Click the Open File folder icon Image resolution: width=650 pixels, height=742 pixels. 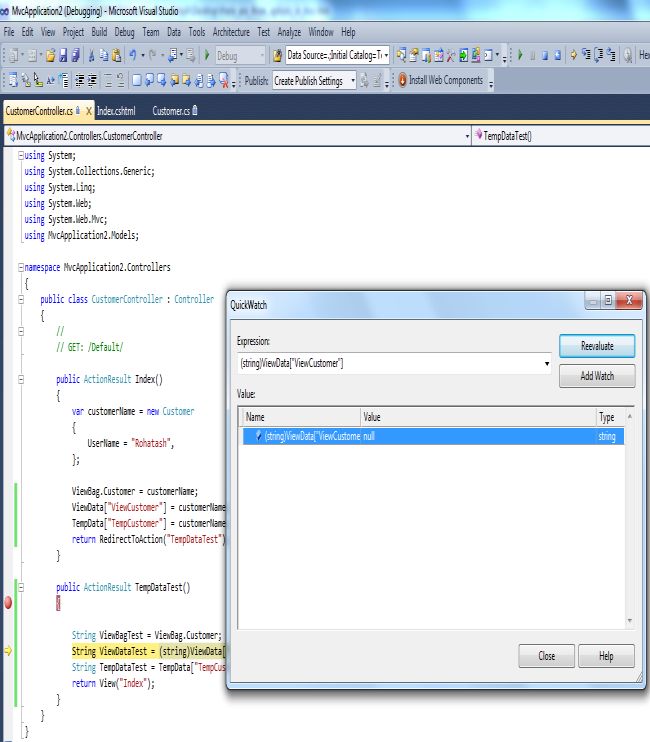pyautogui.click(x=51, y=55)
